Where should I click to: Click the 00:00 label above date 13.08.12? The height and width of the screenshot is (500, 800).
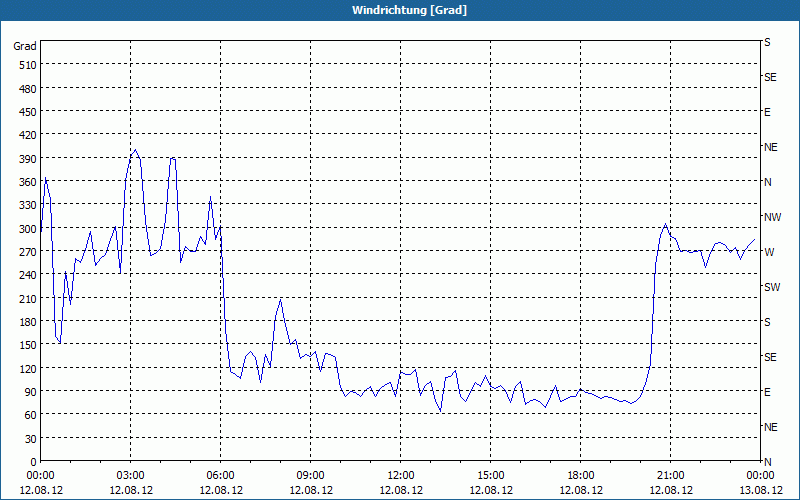click(x=760, y=476)
